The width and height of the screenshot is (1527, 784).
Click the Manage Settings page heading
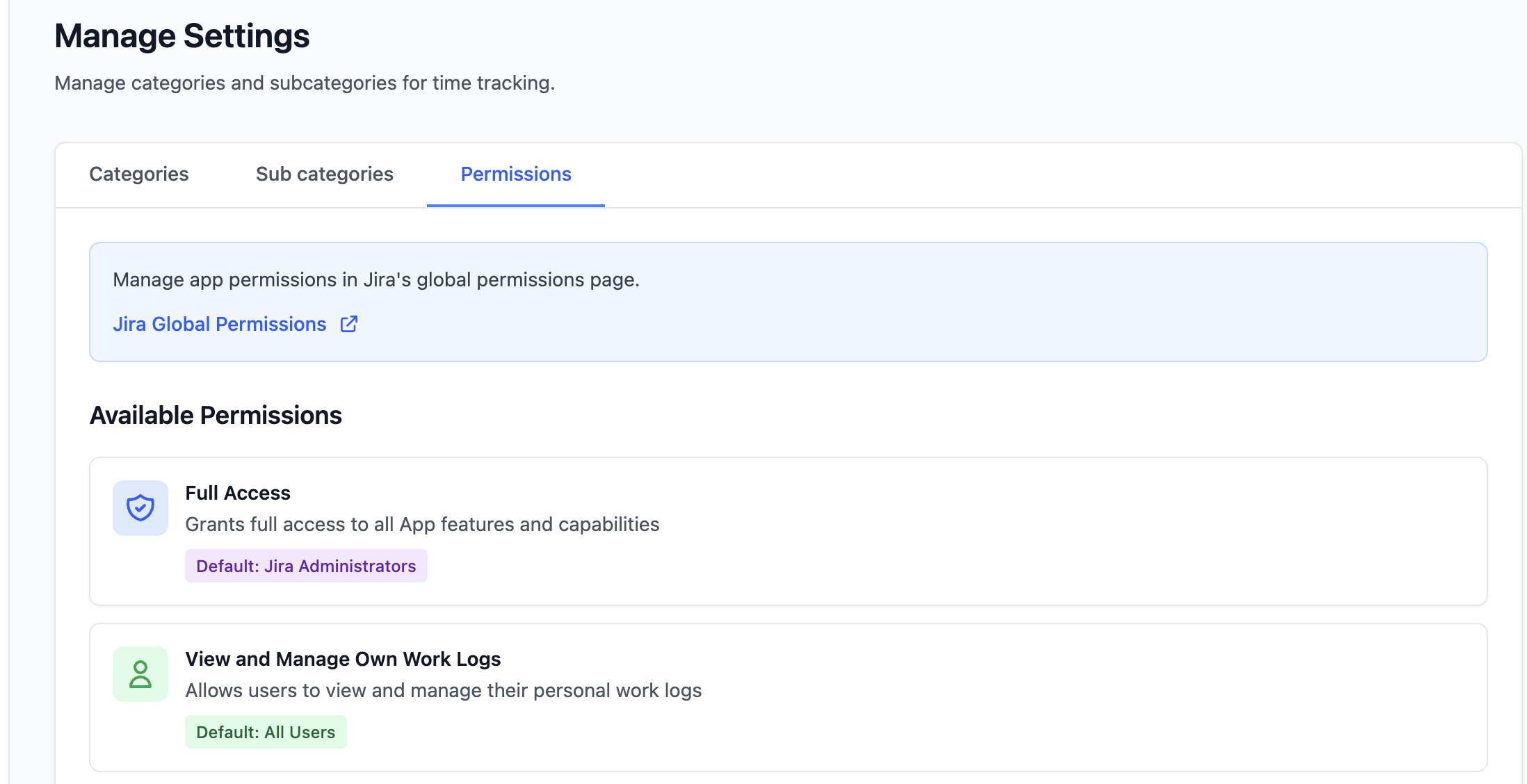pyautogui.click(x=181, y=36)
